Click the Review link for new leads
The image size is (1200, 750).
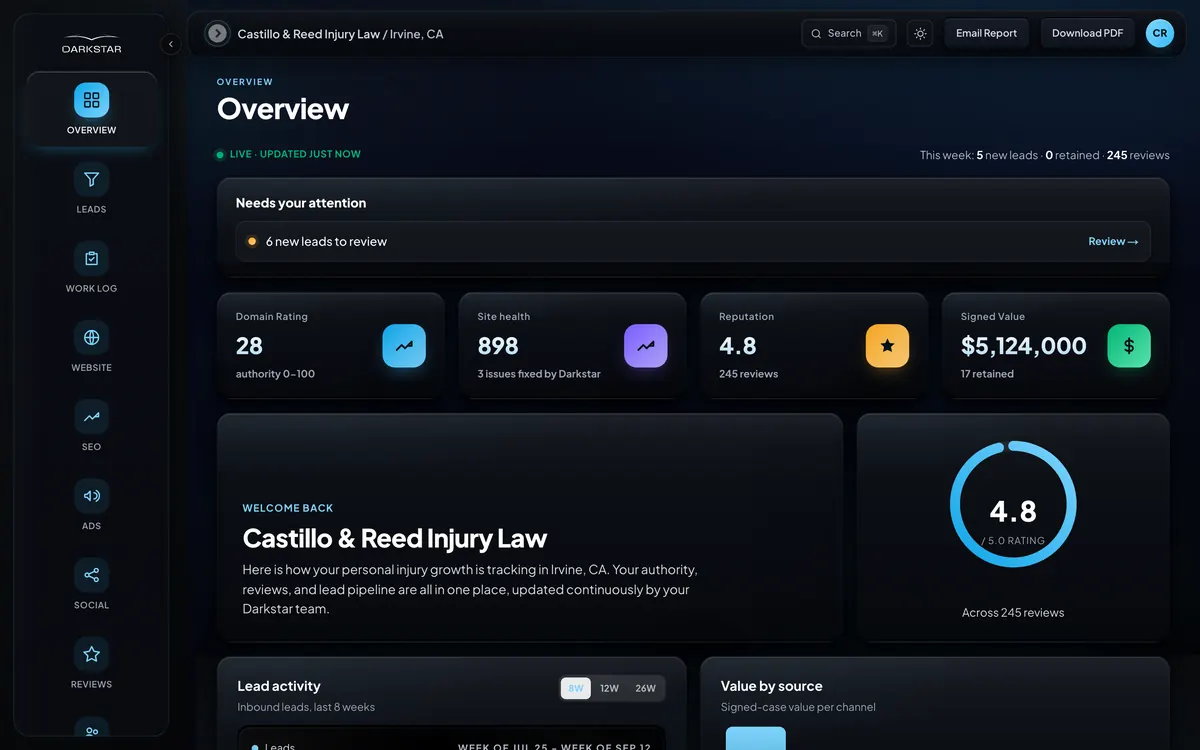[1113, 241]
